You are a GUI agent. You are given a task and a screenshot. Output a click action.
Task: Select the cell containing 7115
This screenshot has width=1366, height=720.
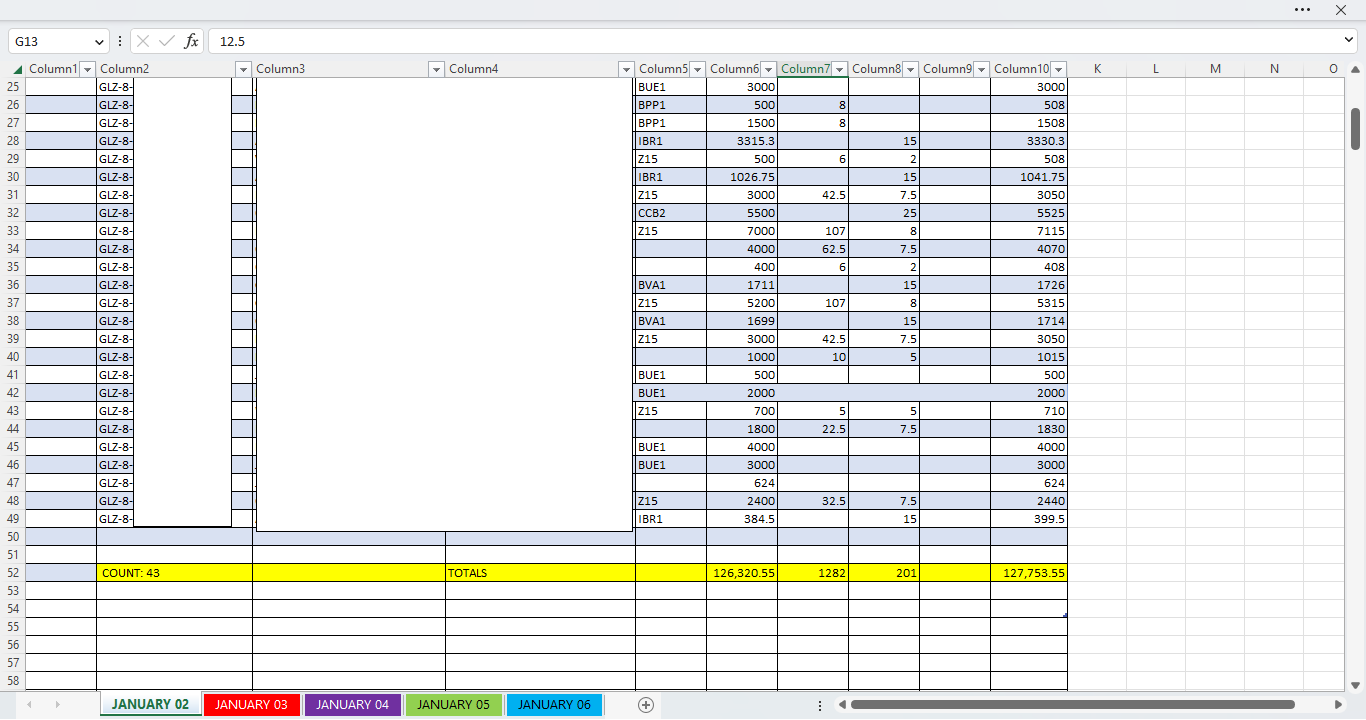tap(1029, 231)
